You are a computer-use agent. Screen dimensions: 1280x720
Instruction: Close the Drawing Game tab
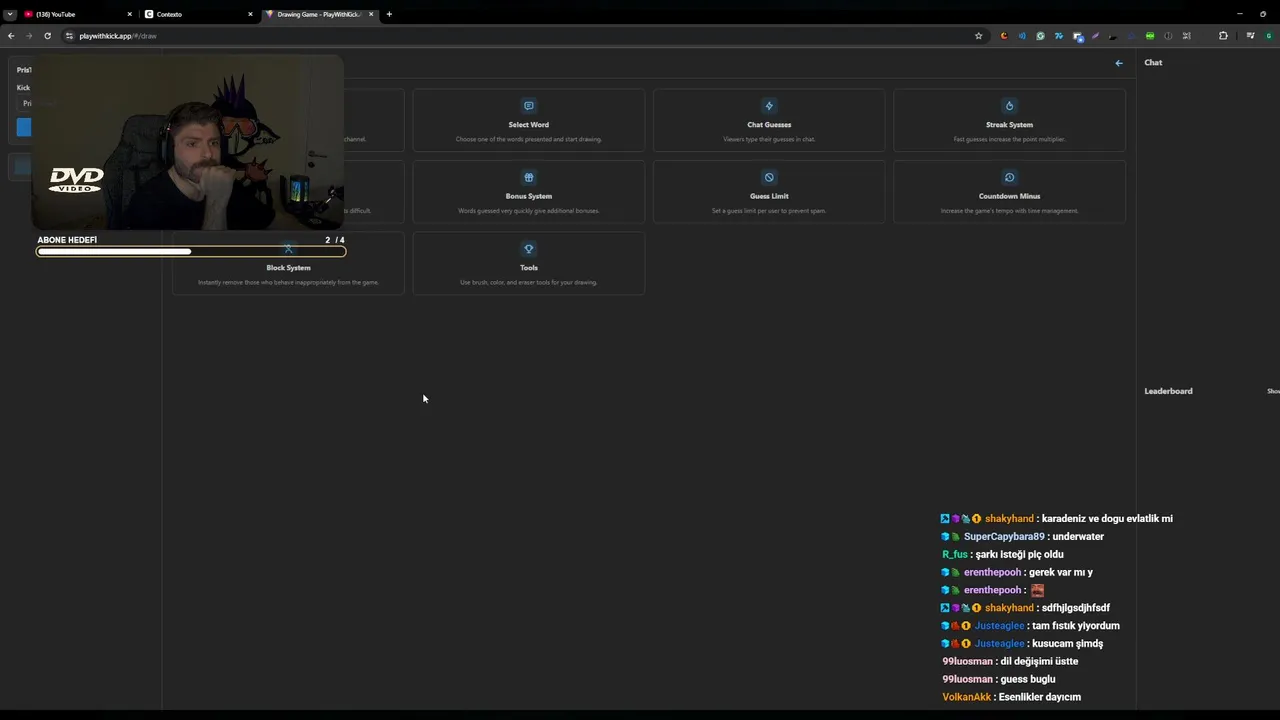click(371, 14)
